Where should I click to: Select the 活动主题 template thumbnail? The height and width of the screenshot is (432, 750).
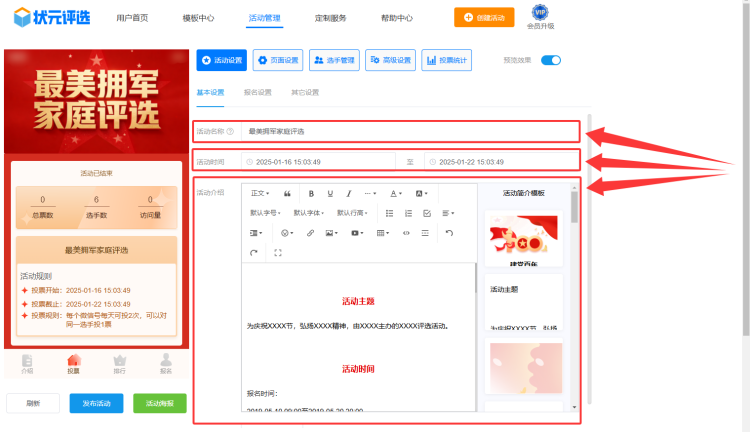click(x=524, y=302)
